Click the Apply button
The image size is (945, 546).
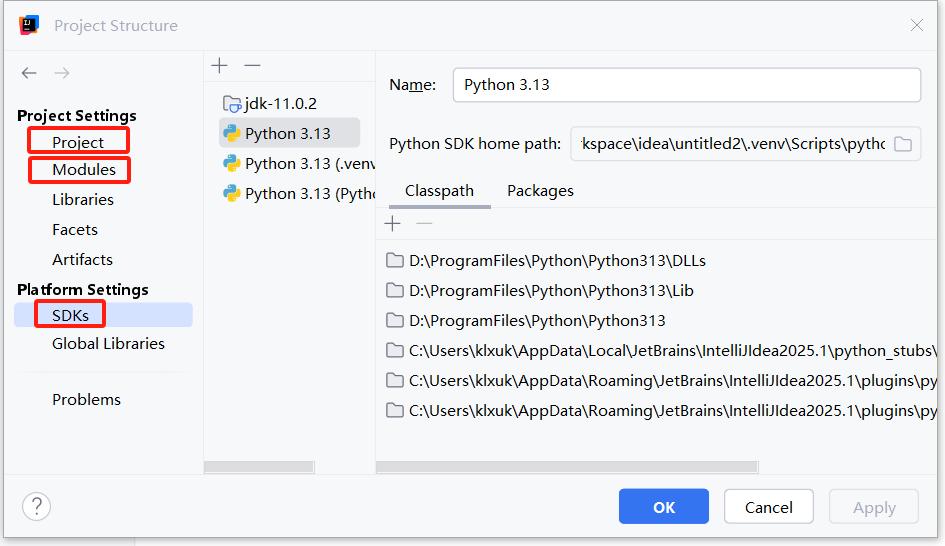pyautogui.click(x=874, y=506)
